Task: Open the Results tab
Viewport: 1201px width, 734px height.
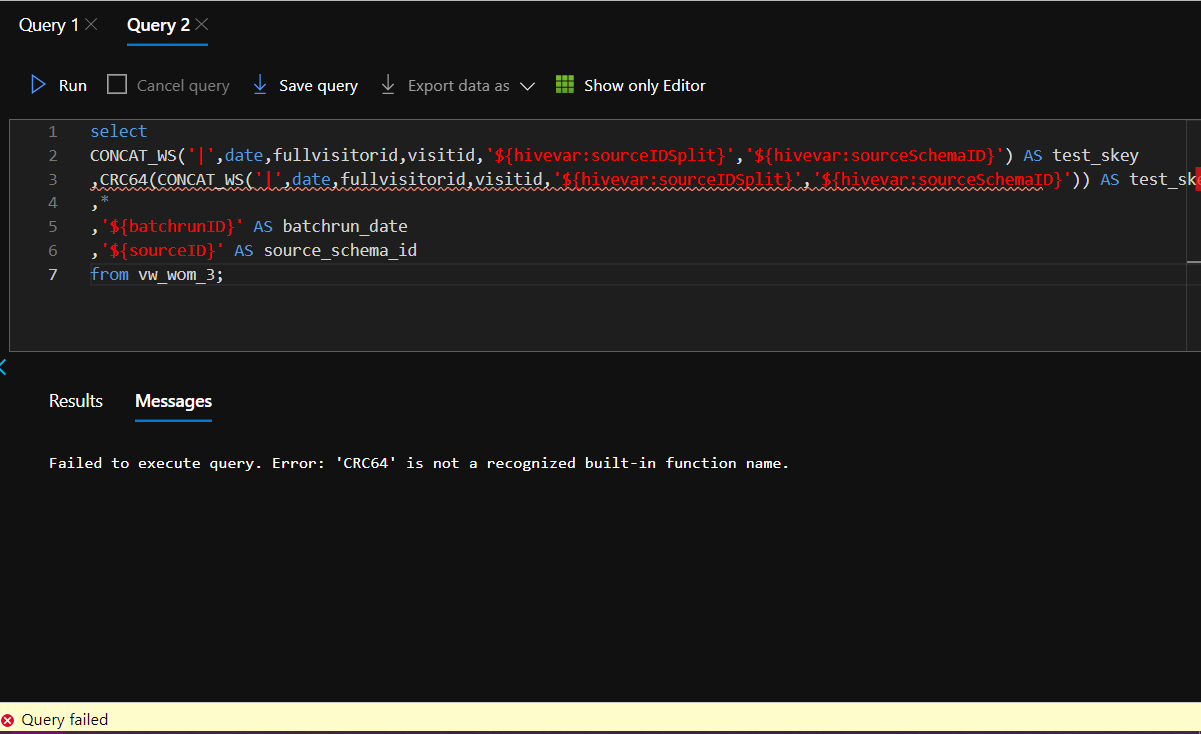Action: pos(76,401)
